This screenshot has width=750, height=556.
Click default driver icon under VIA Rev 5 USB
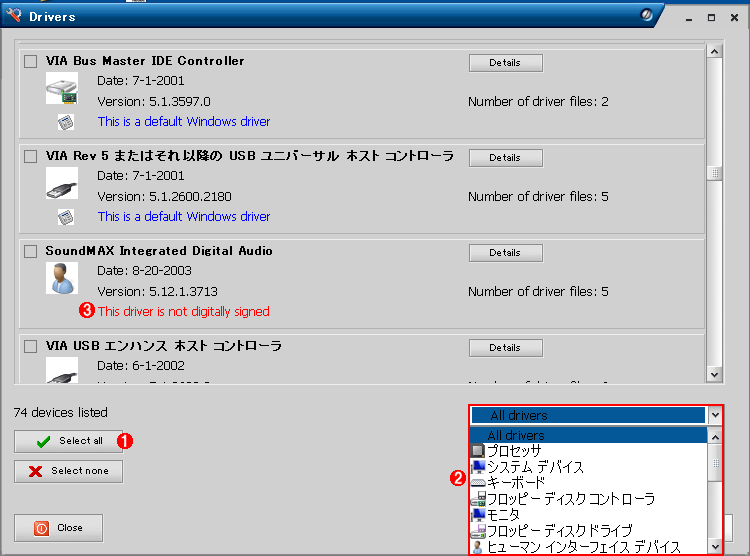coord(66,217)
